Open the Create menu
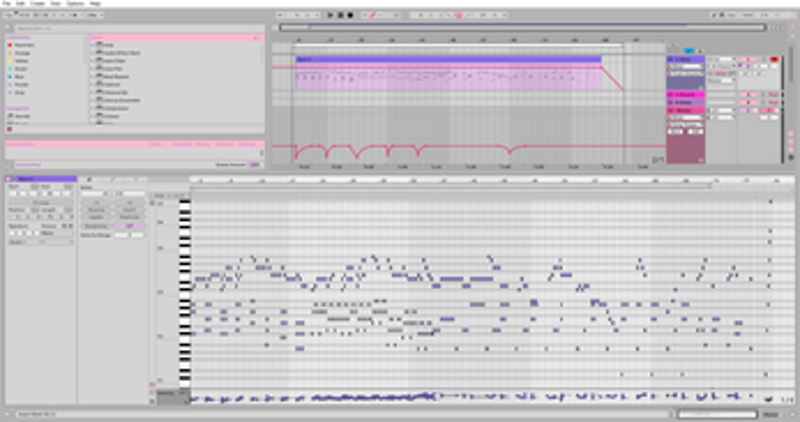Viewport: 800px width, 422px height. tap(36, 4)
